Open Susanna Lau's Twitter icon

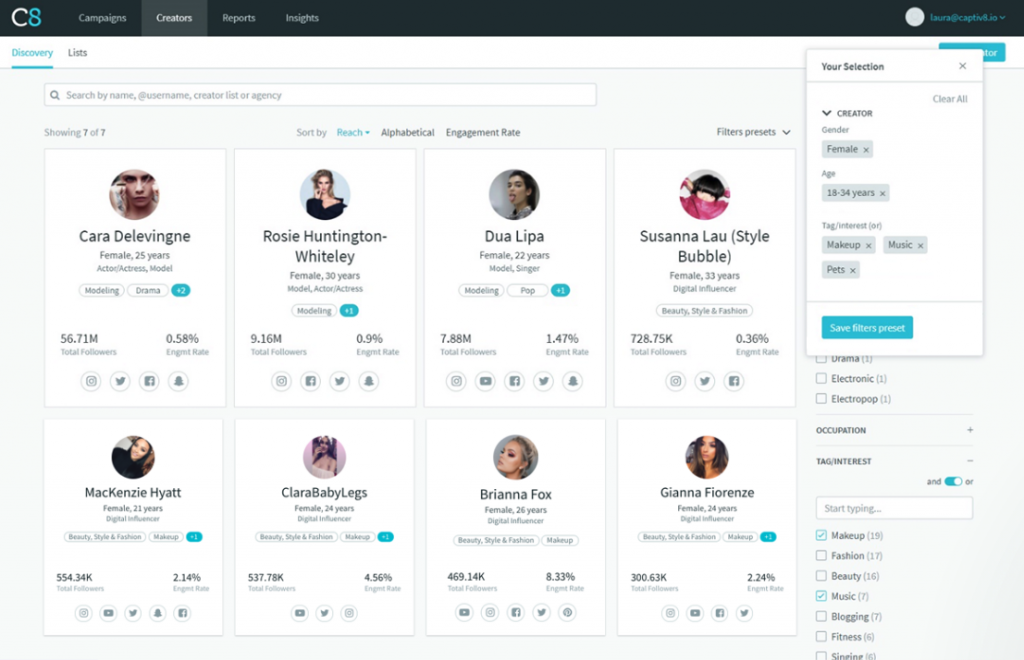pos(705,381)
